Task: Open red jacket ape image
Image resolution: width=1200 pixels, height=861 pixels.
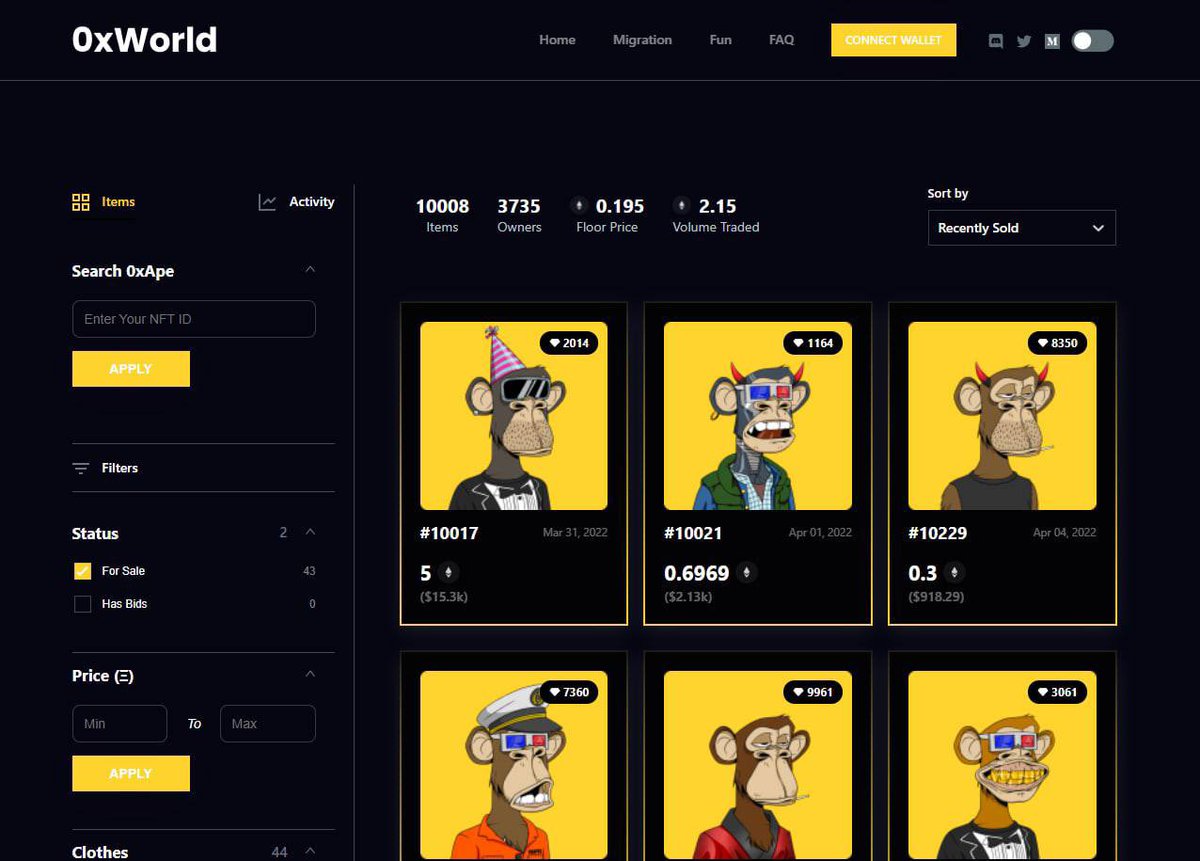Action: 758,765
